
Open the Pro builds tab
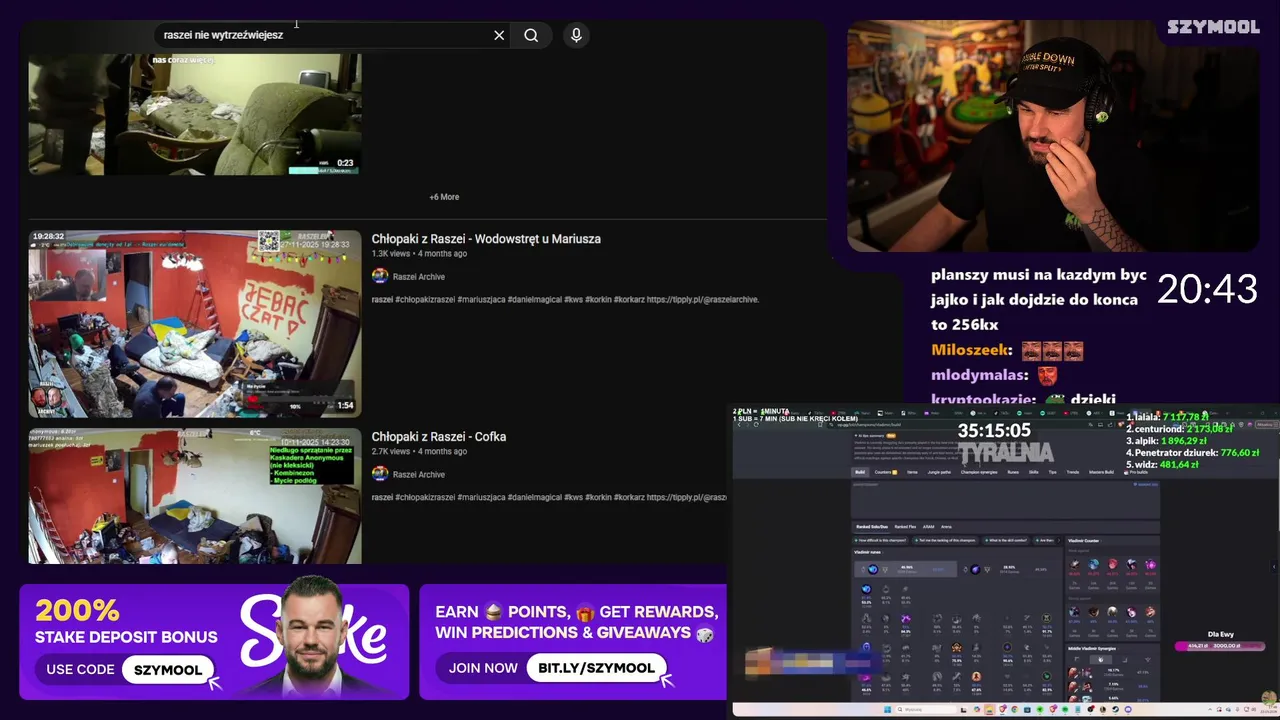click(1136, 472)
